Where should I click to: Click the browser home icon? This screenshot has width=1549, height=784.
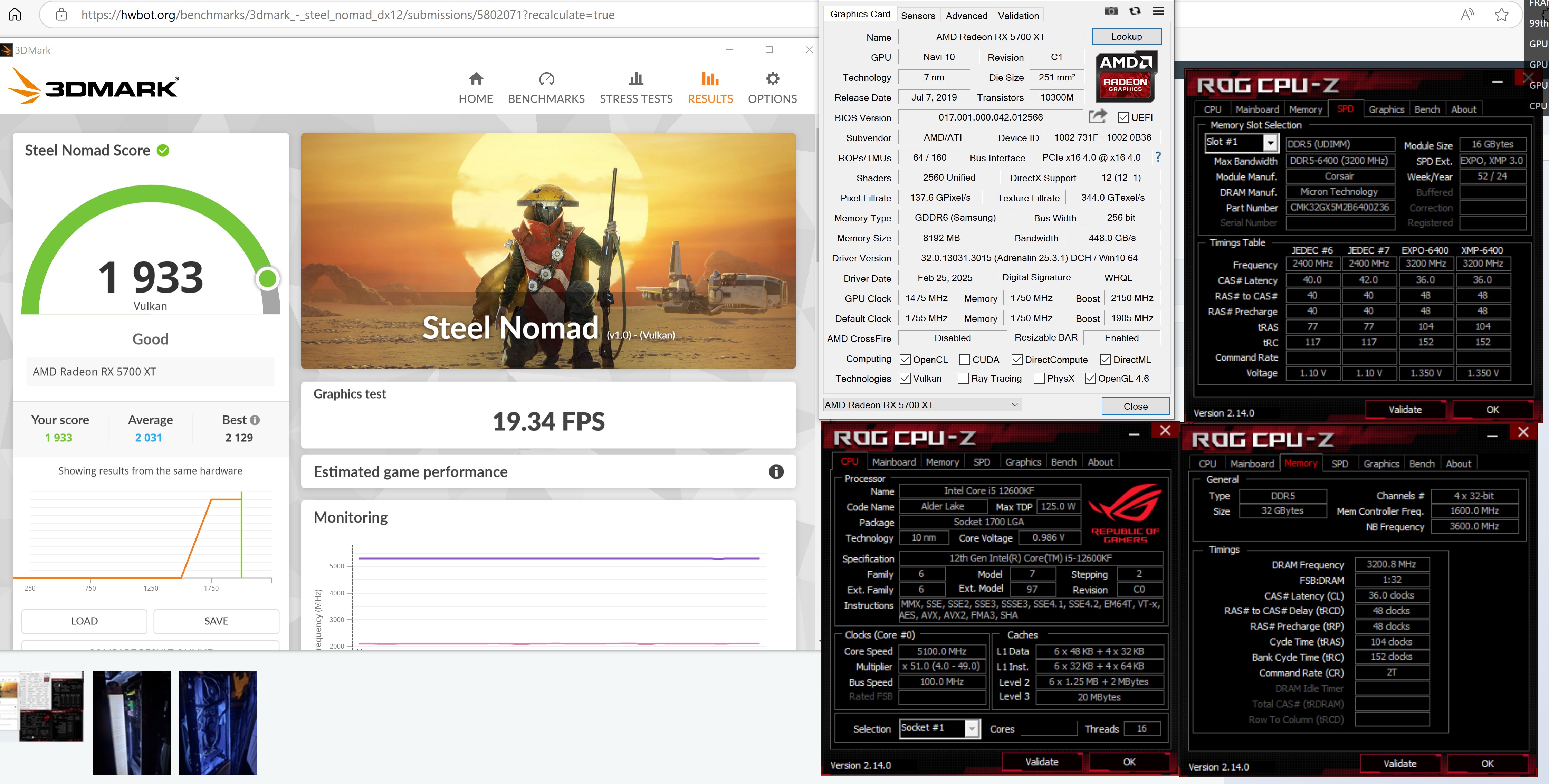click(15, 15)
